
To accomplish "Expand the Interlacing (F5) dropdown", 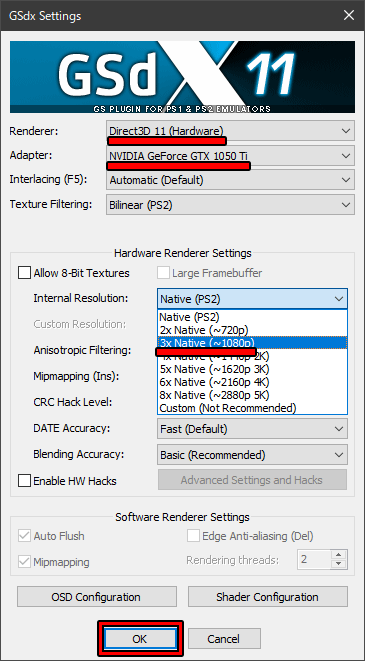I will tap(230, 180).
